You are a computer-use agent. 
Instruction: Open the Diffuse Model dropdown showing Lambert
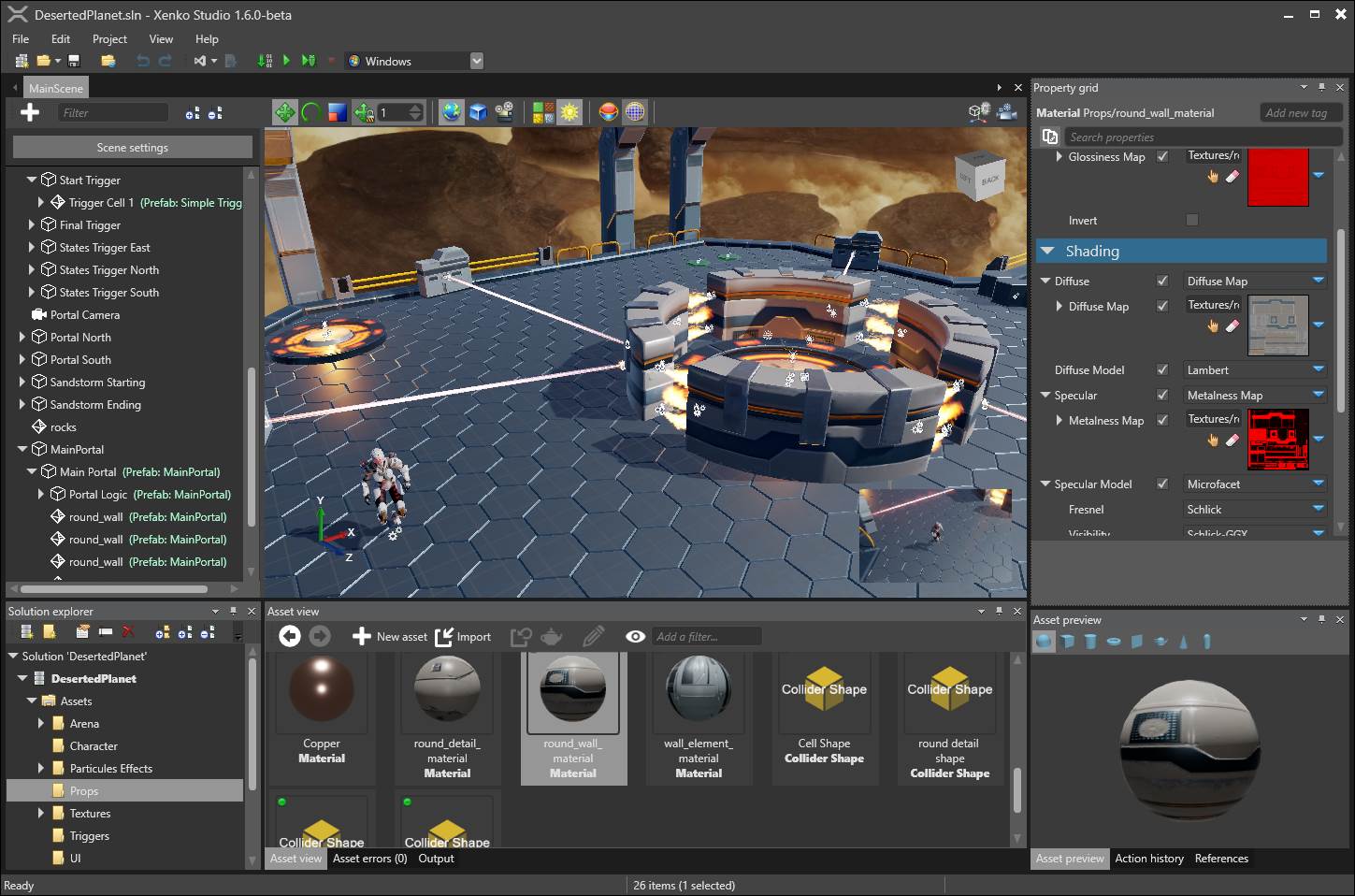pos(1253,369)
